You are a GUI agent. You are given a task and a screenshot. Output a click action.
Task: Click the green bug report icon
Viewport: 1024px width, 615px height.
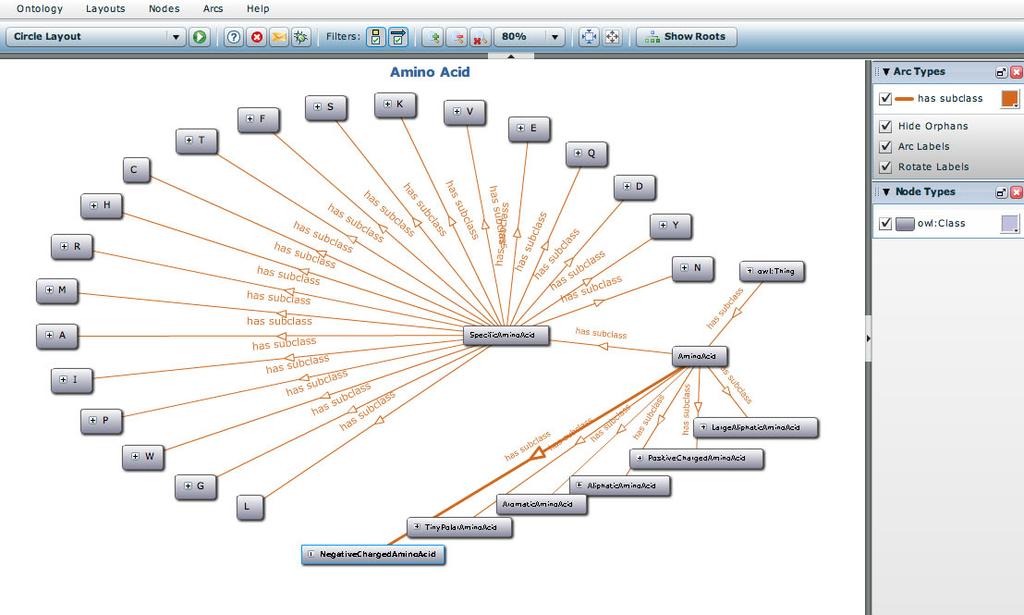[300, 37]
